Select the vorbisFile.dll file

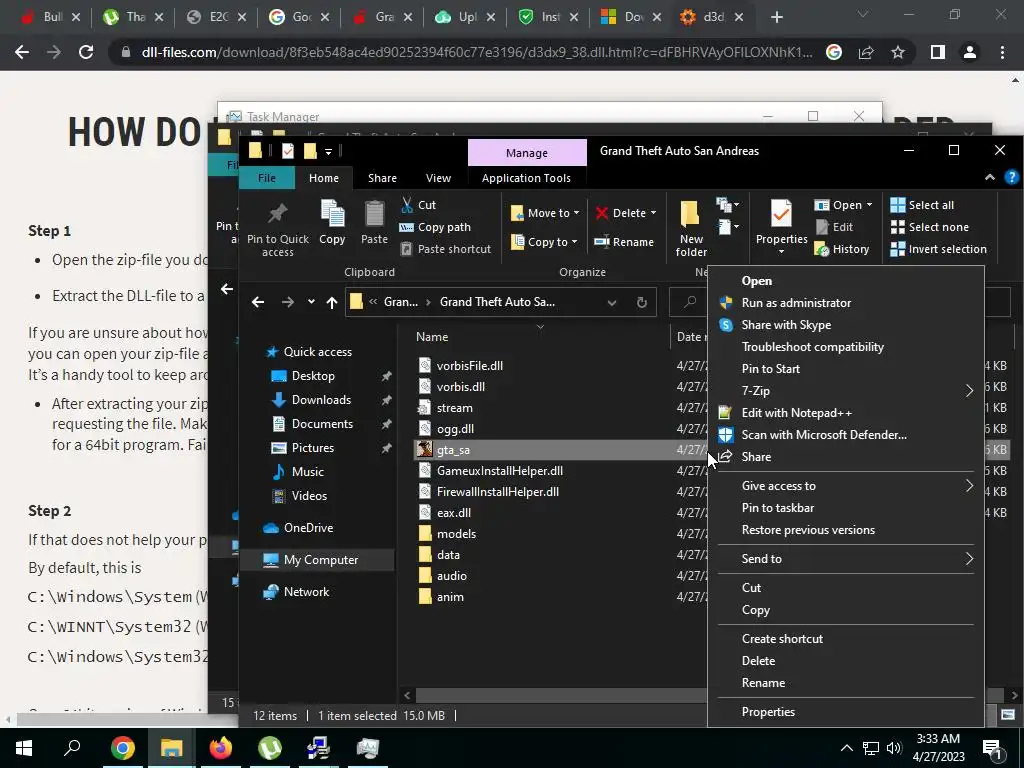point(470,366)
